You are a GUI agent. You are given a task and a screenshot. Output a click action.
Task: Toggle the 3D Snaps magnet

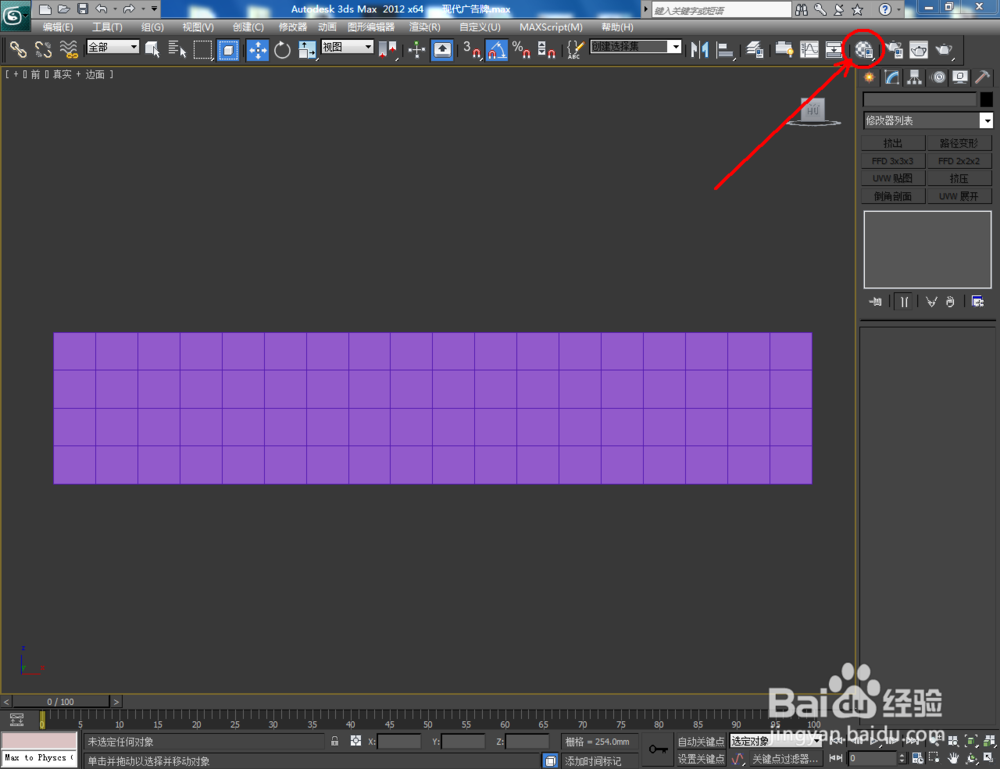[472, 50]
